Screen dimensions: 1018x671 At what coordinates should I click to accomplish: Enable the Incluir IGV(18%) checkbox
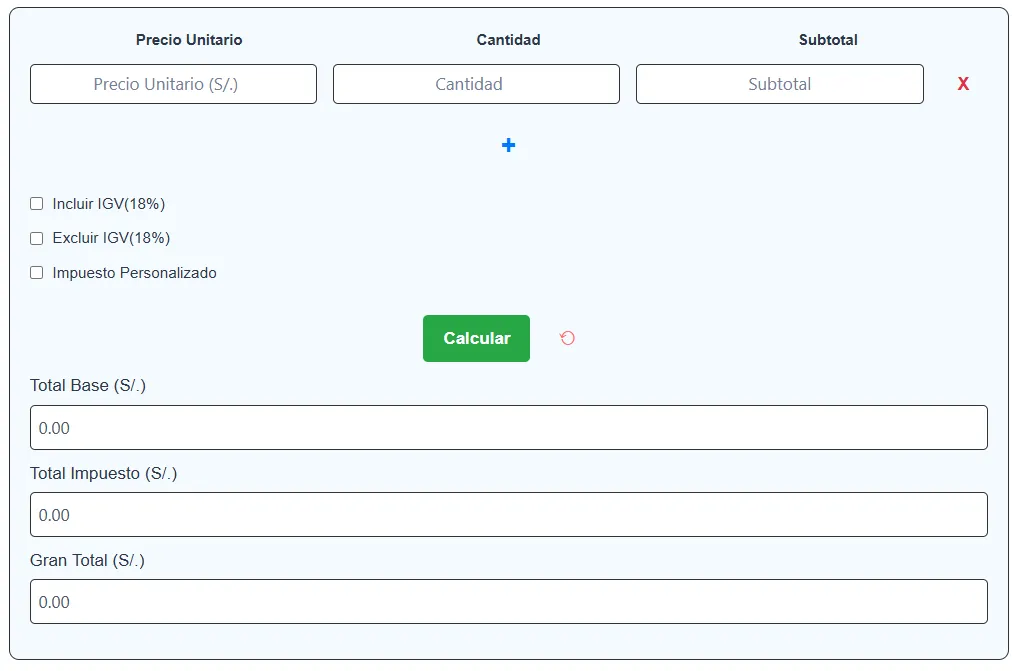[x=37, y=204]
